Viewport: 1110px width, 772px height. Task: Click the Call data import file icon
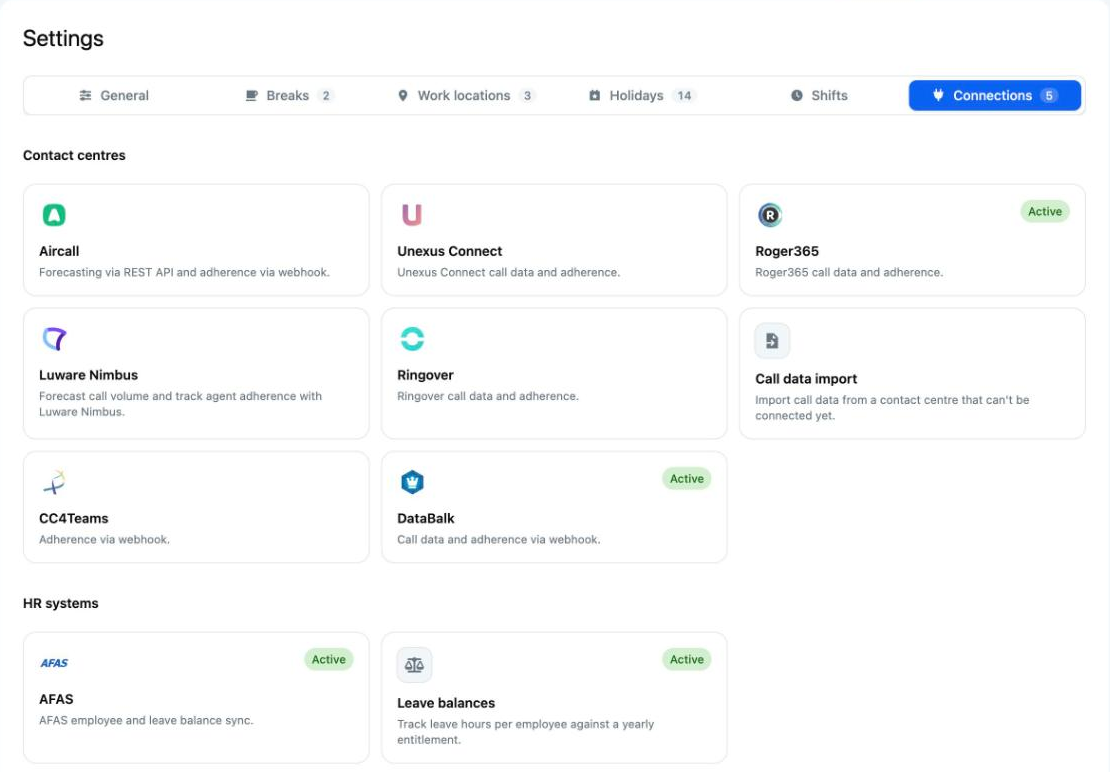(772, 341)
